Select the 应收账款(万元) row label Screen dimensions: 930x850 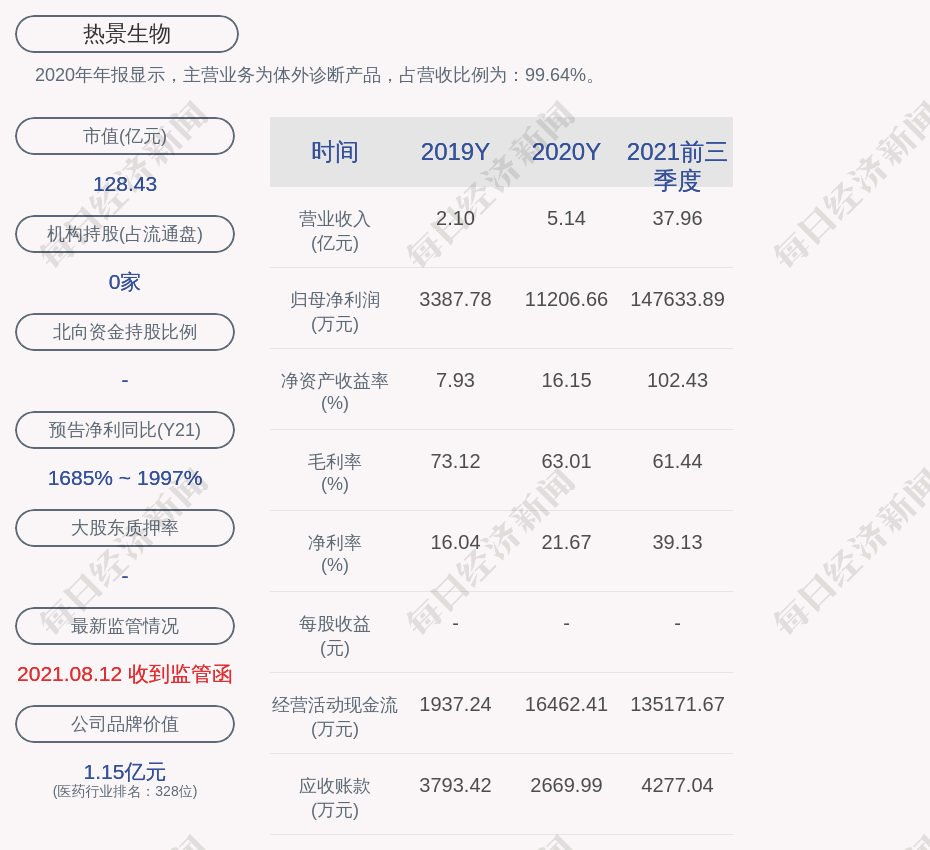coord(335,798)
